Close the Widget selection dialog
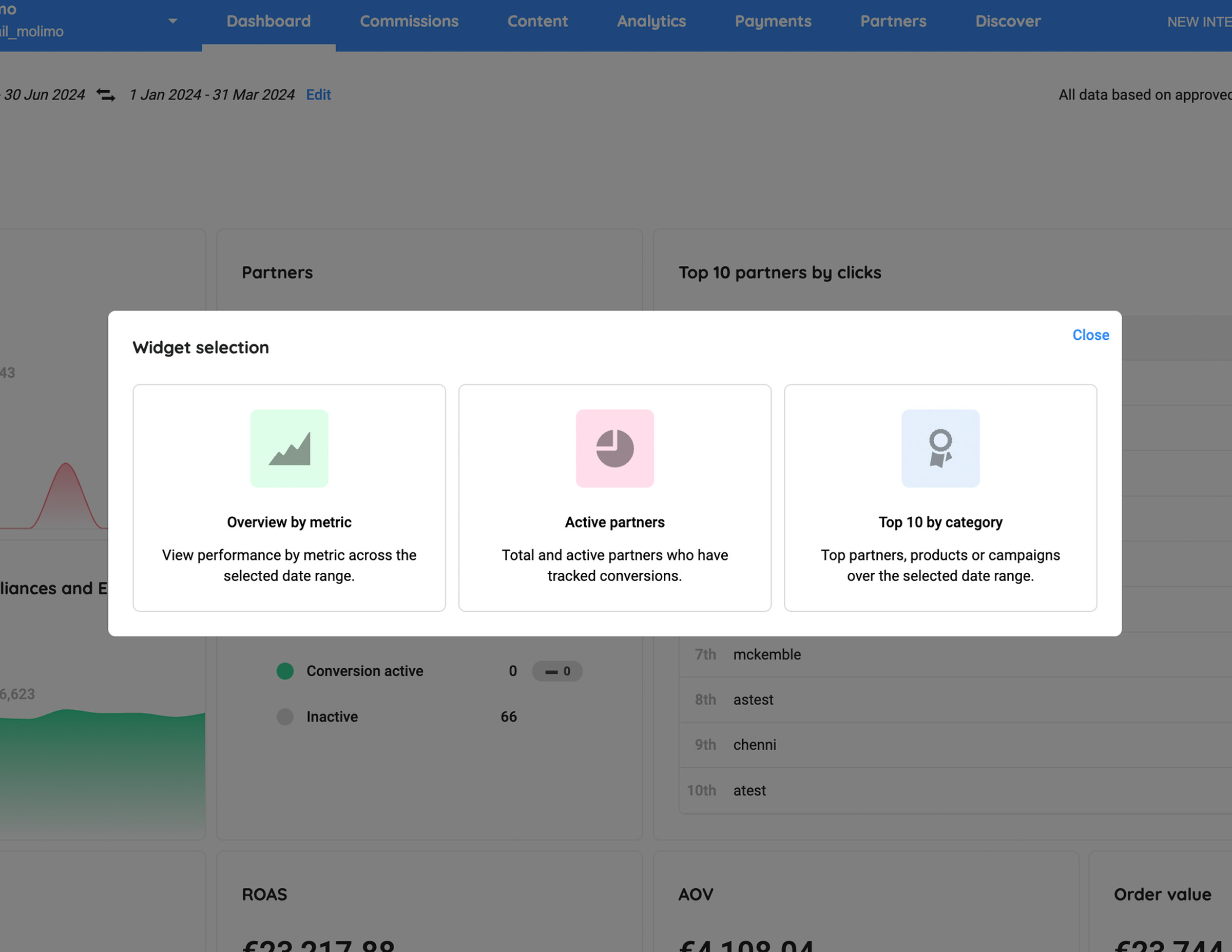1232x952 pixels. click(x=1090, y=335)
